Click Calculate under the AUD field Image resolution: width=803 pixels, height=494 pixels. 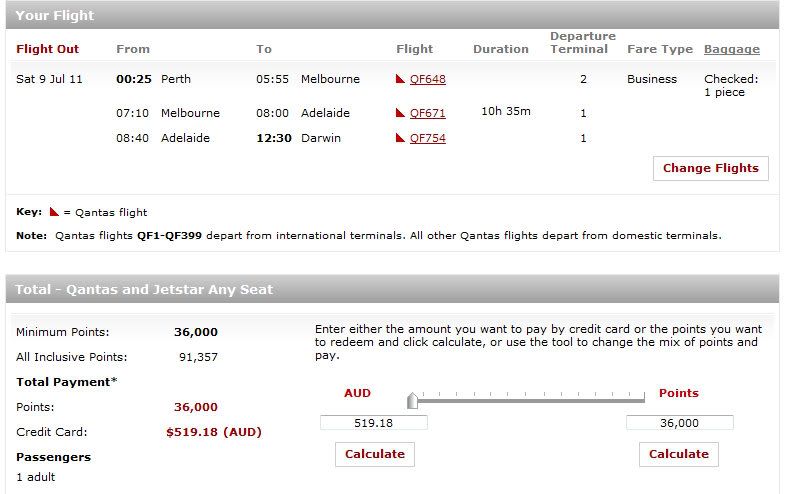coord(375,454)
